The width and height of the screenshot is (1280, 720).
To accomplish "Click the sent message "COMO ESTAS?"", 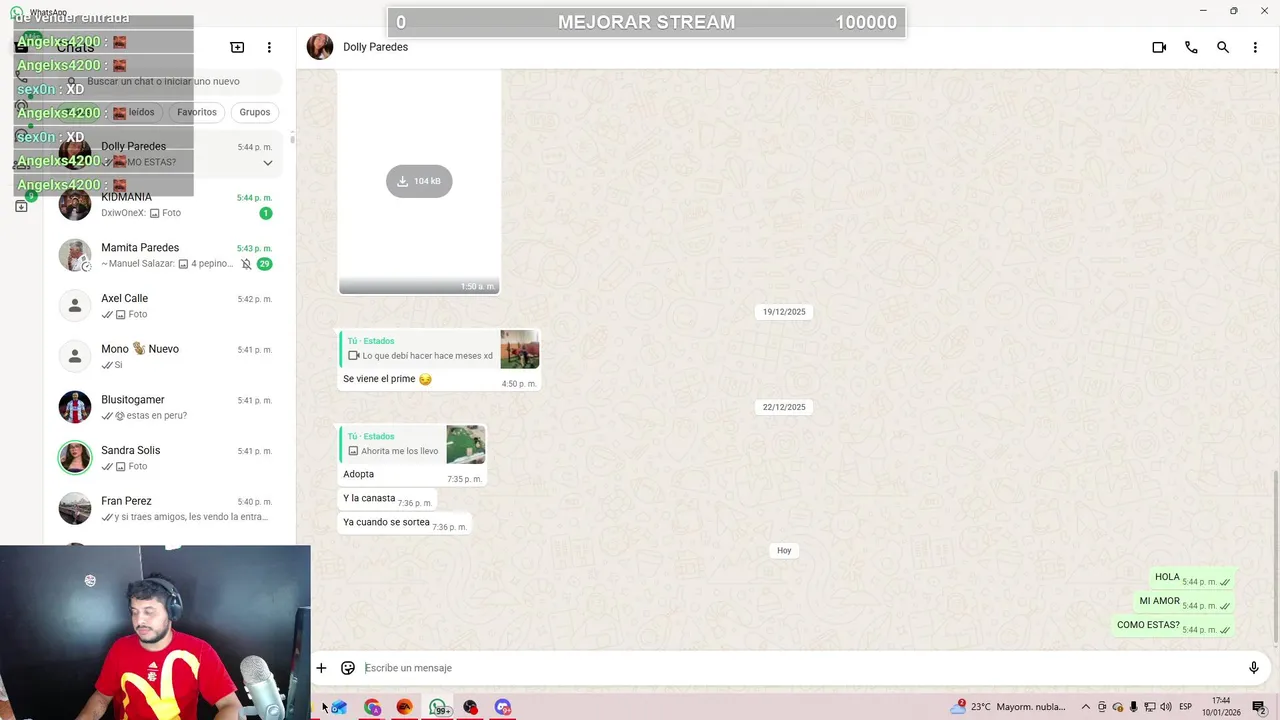I will pyautogui.click(x=1148, y=625).
